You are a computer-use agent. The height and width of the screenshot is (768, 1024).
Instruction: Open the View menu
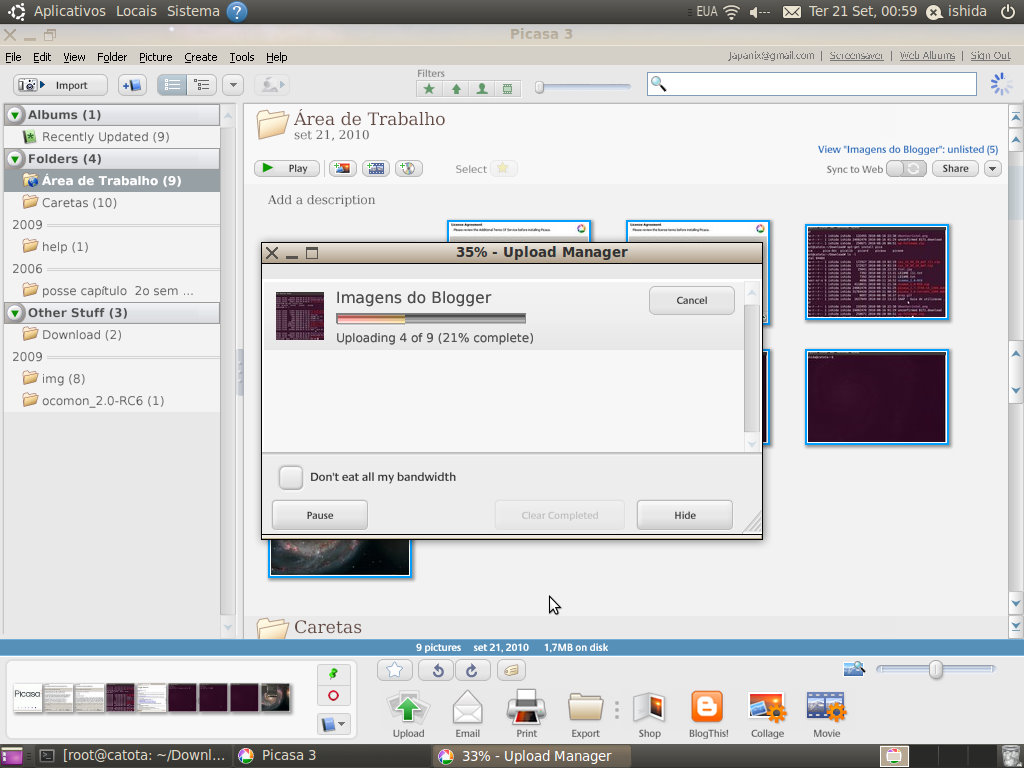[74, 57]
